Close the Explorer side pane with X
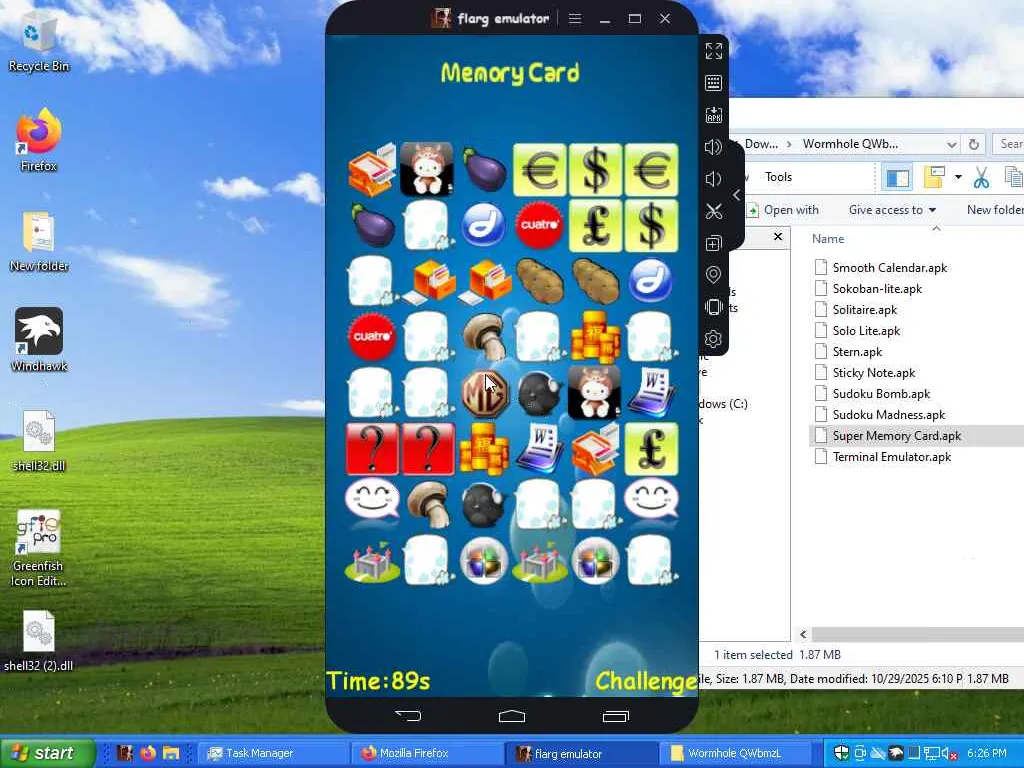The width and height of the screenshot is (1024, 768). (x=778, y=236)
